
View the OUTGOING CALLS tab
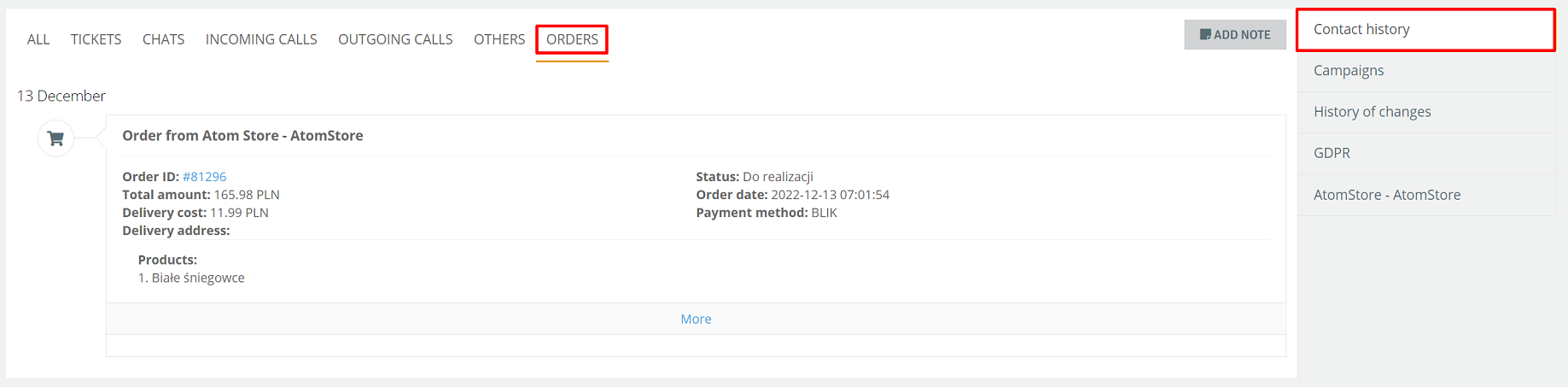tap(395, 39)
